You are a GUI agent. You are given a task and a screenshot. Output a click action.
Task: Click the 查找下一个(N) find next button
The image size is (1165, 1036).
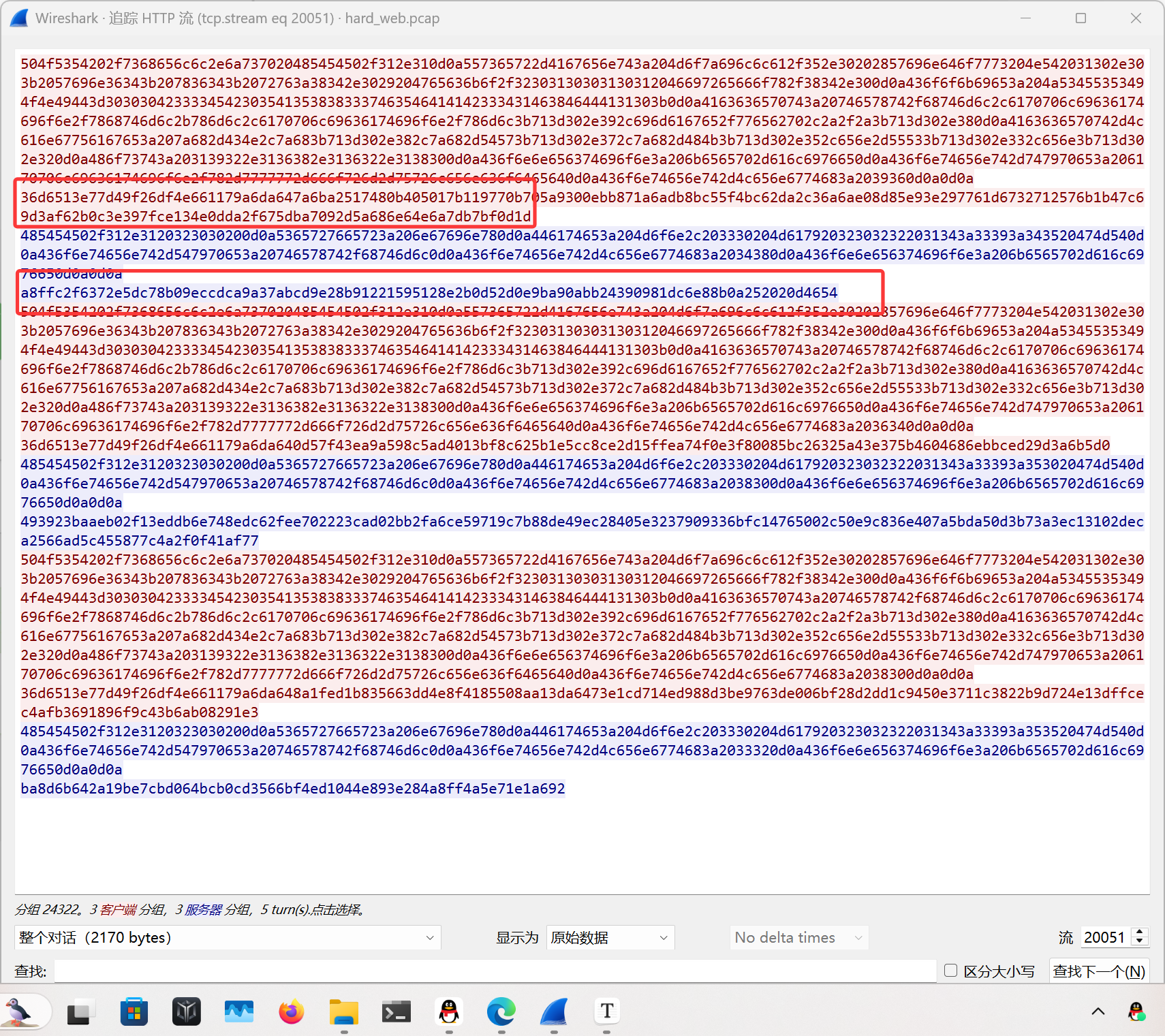pyautogui.click(x=1099, y=971)
